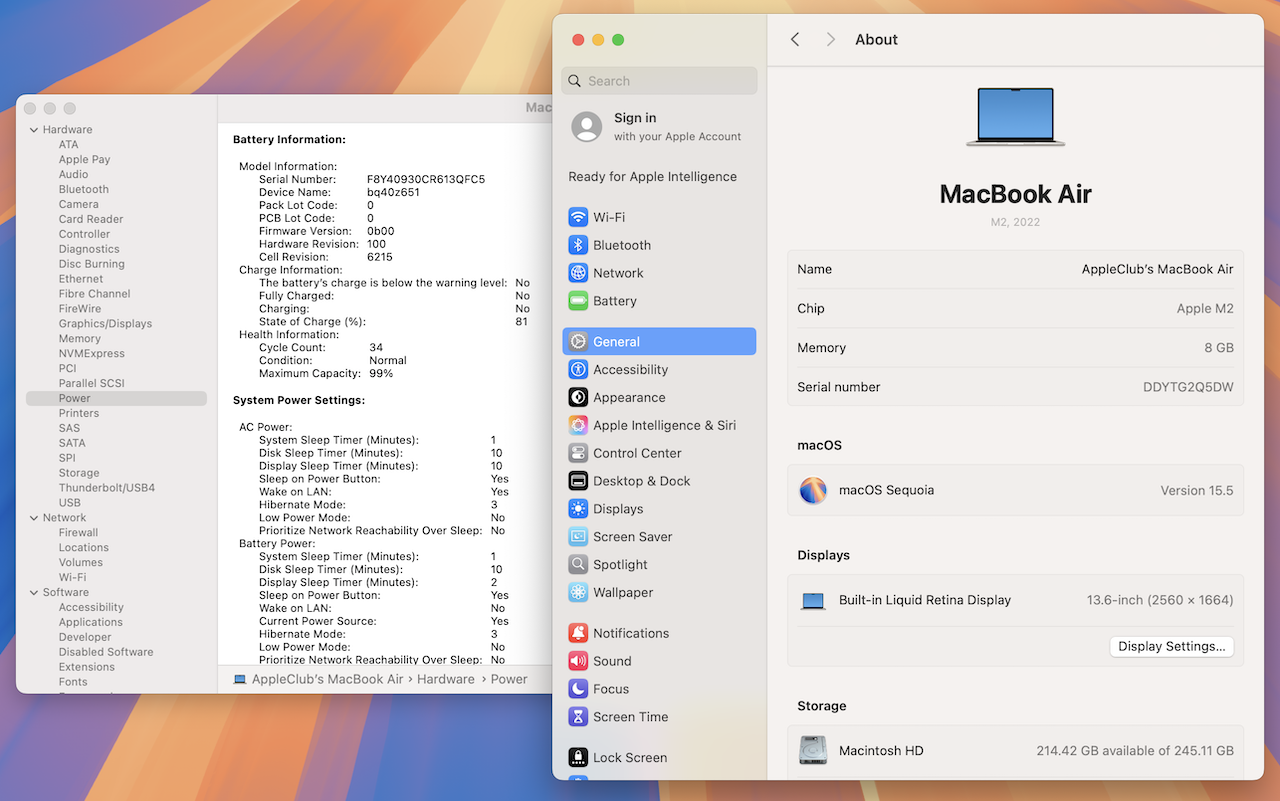Click the Spotlight magnifier icon
This screenshot has height=801, width=1280.
[578, 565]
